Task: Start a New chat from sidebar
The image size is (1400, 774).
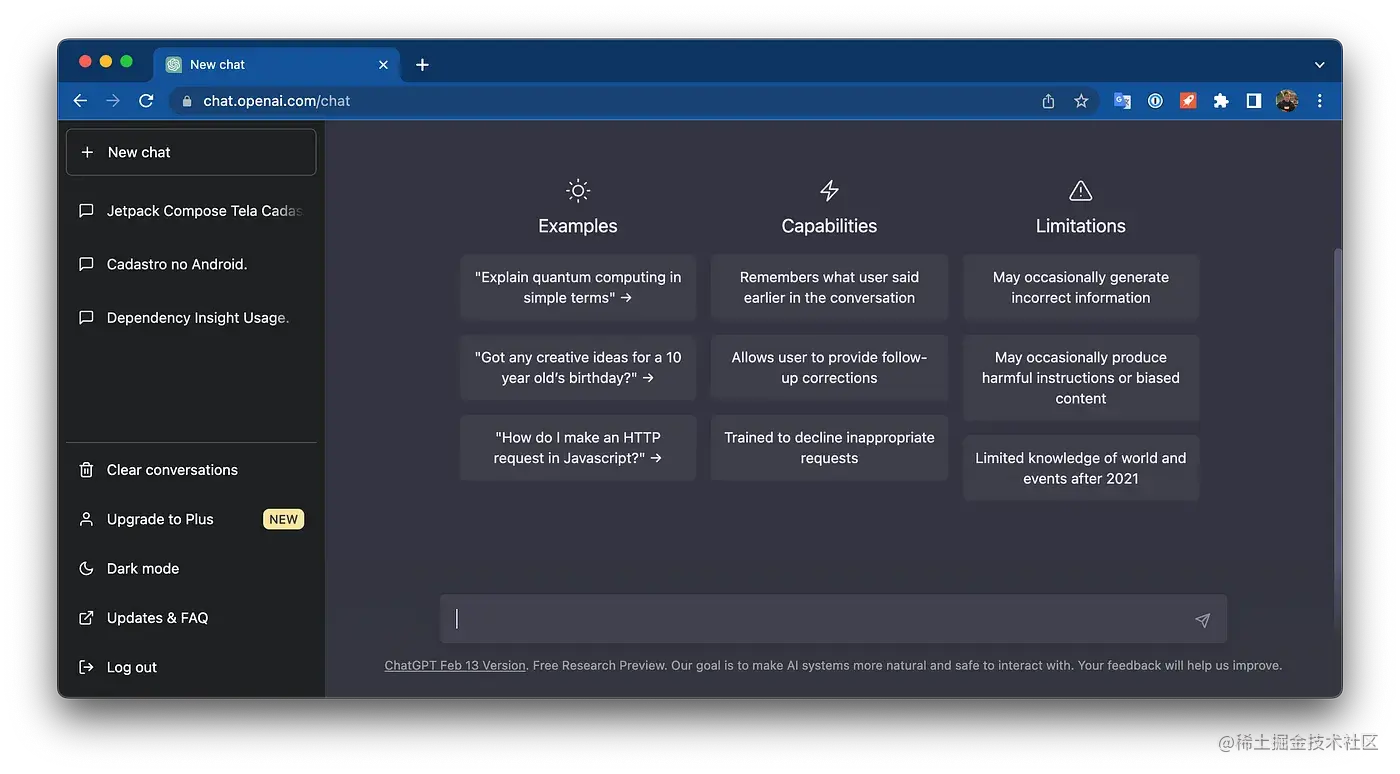Action: pyautogui.click(x=191, y=152)
